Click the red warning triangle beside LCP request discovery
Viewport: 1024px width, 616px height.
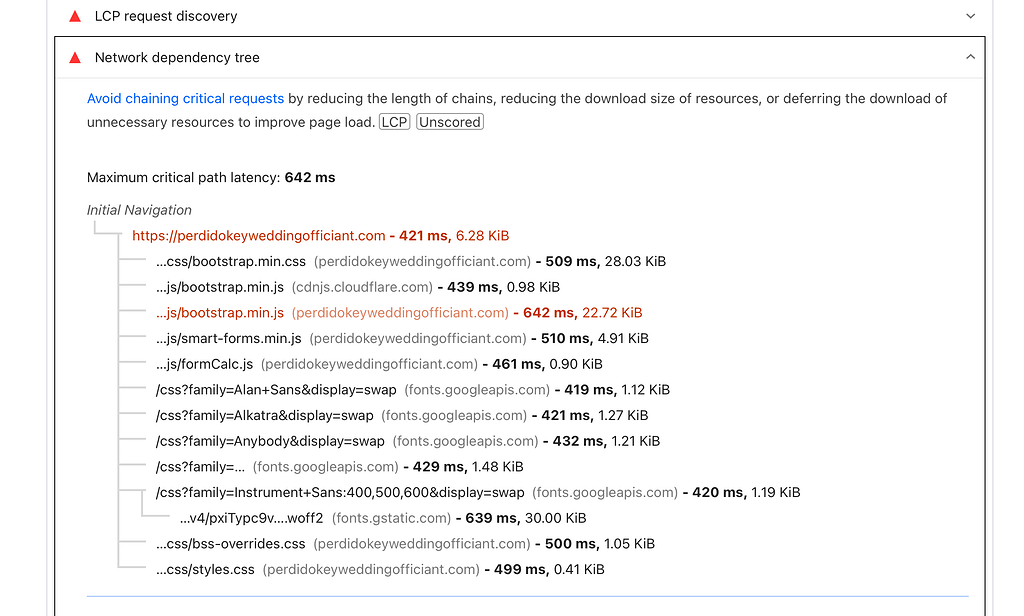click(75, 16)
